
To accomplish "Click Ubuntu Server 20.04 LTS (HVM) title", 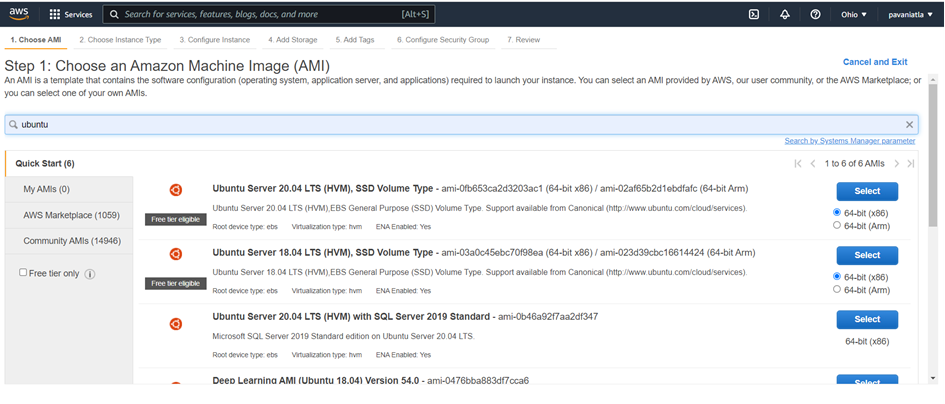I will pos(322,189).
